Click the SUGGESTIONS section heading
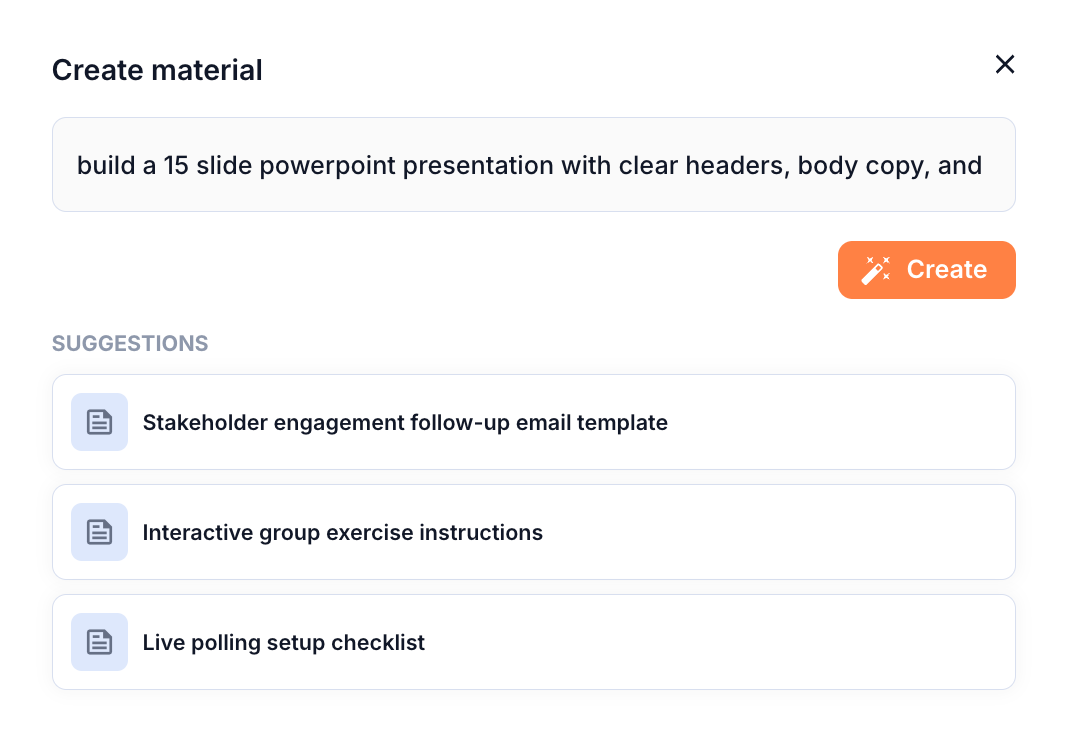1072x738 pixels. coord(130,343)
